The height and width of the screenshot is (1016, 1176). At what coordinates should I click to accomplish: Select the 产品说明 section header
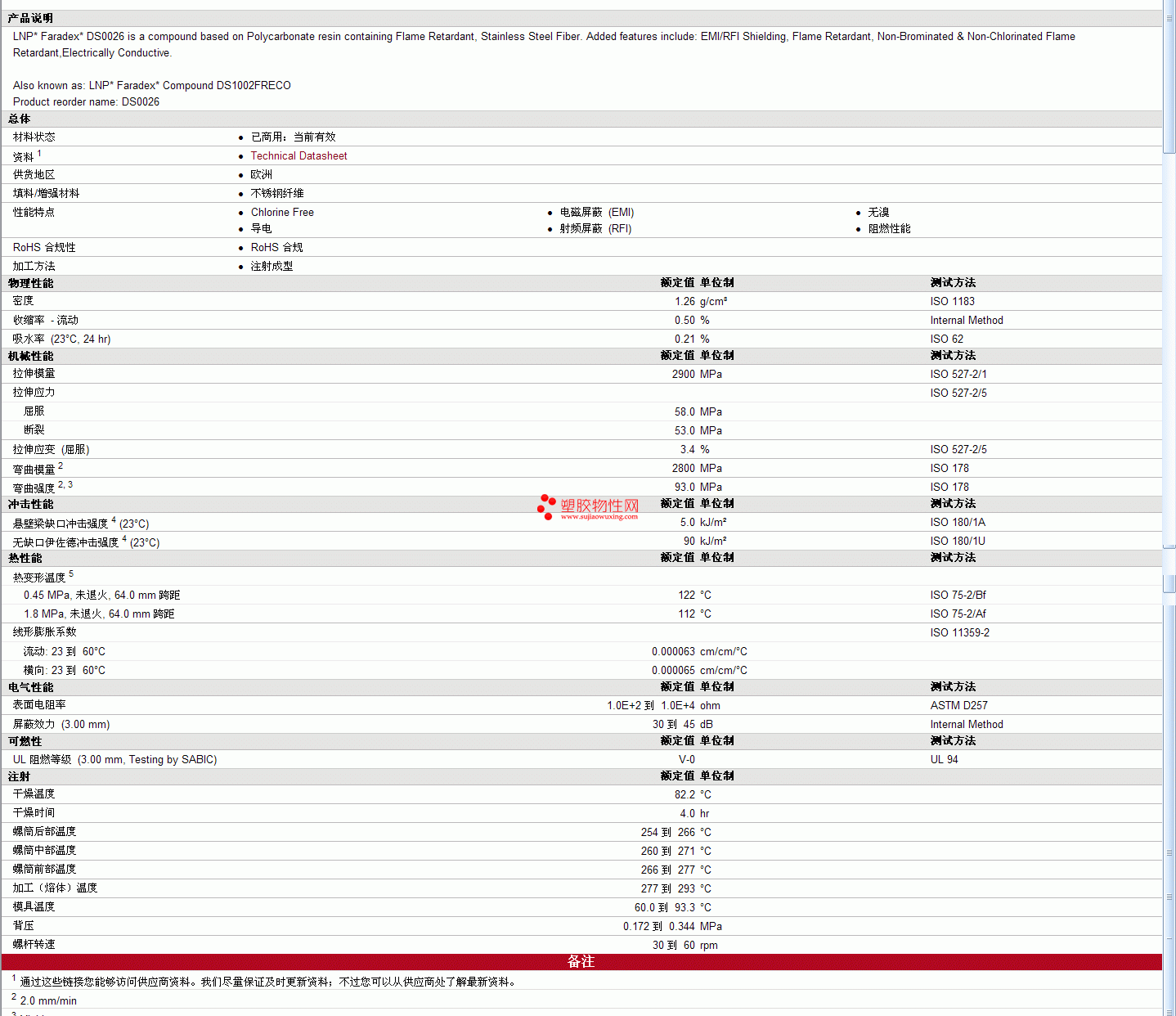coord(30,18)
